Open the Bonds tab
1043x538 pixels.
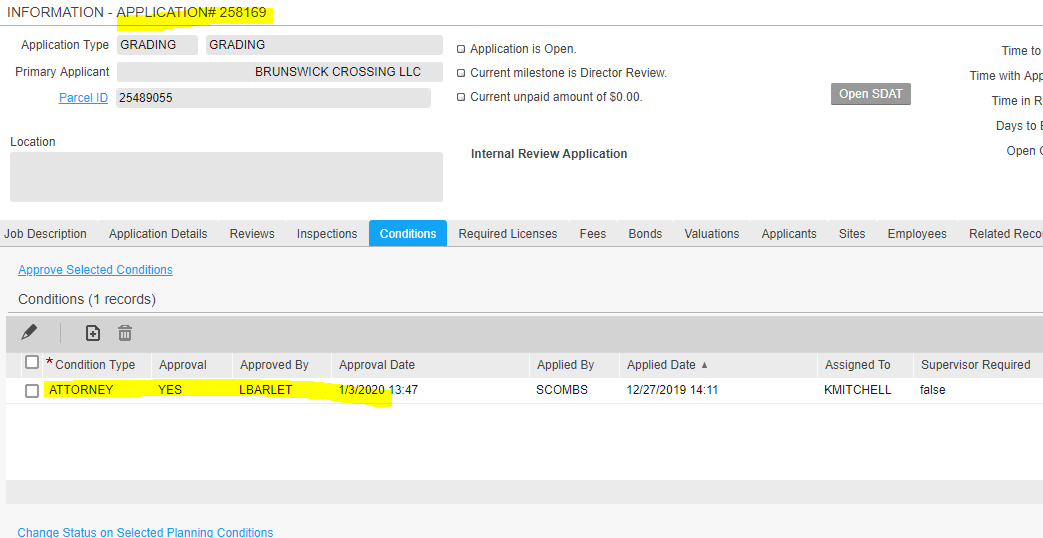coord(645,234)
